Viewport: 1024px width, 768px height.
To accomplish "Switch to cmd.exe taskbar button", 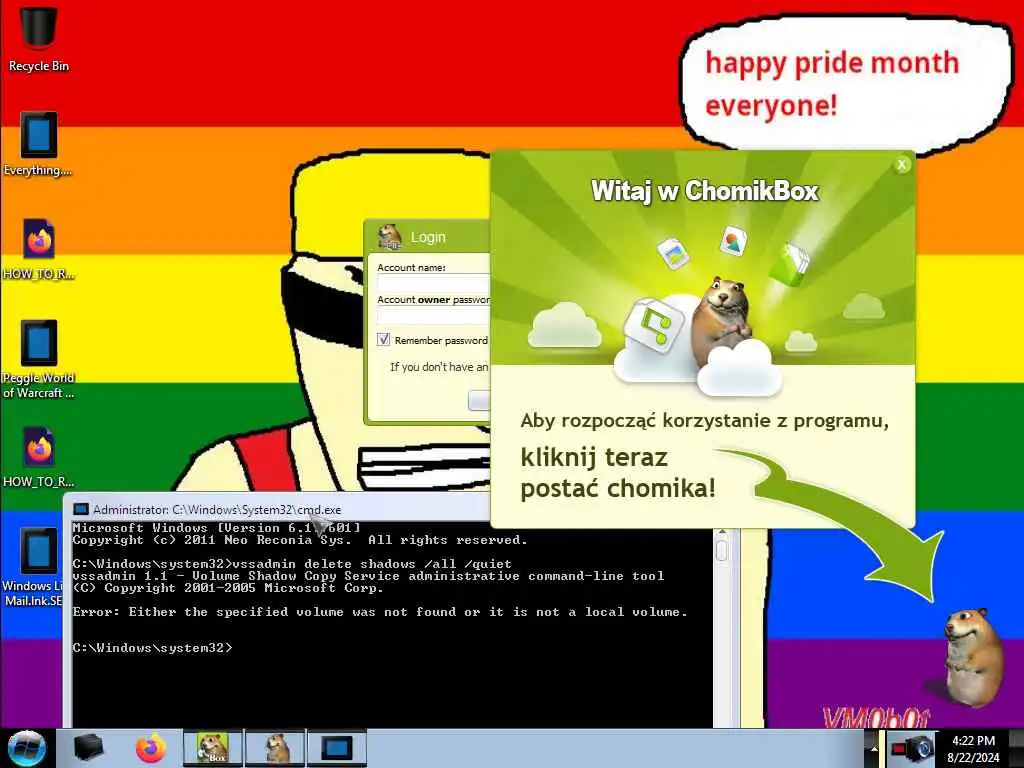I will pyautogui.click(x=337, y=748).
